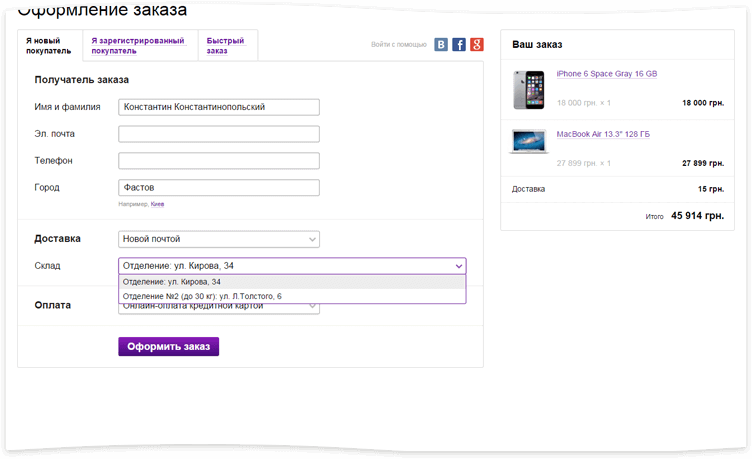This screenshot has width=752, height=459.
Task: Open the 'Я зарегистрированный покупатель' tab
Action: (138, 45)
